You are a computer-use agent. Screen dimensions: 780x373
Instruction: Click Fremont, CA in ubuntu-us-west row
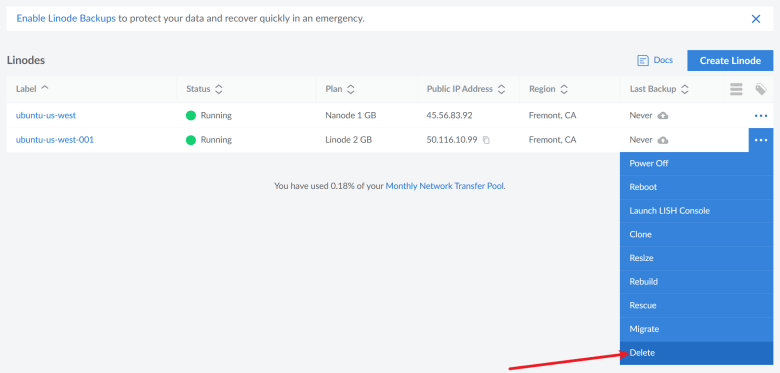[x=552, y=115]
